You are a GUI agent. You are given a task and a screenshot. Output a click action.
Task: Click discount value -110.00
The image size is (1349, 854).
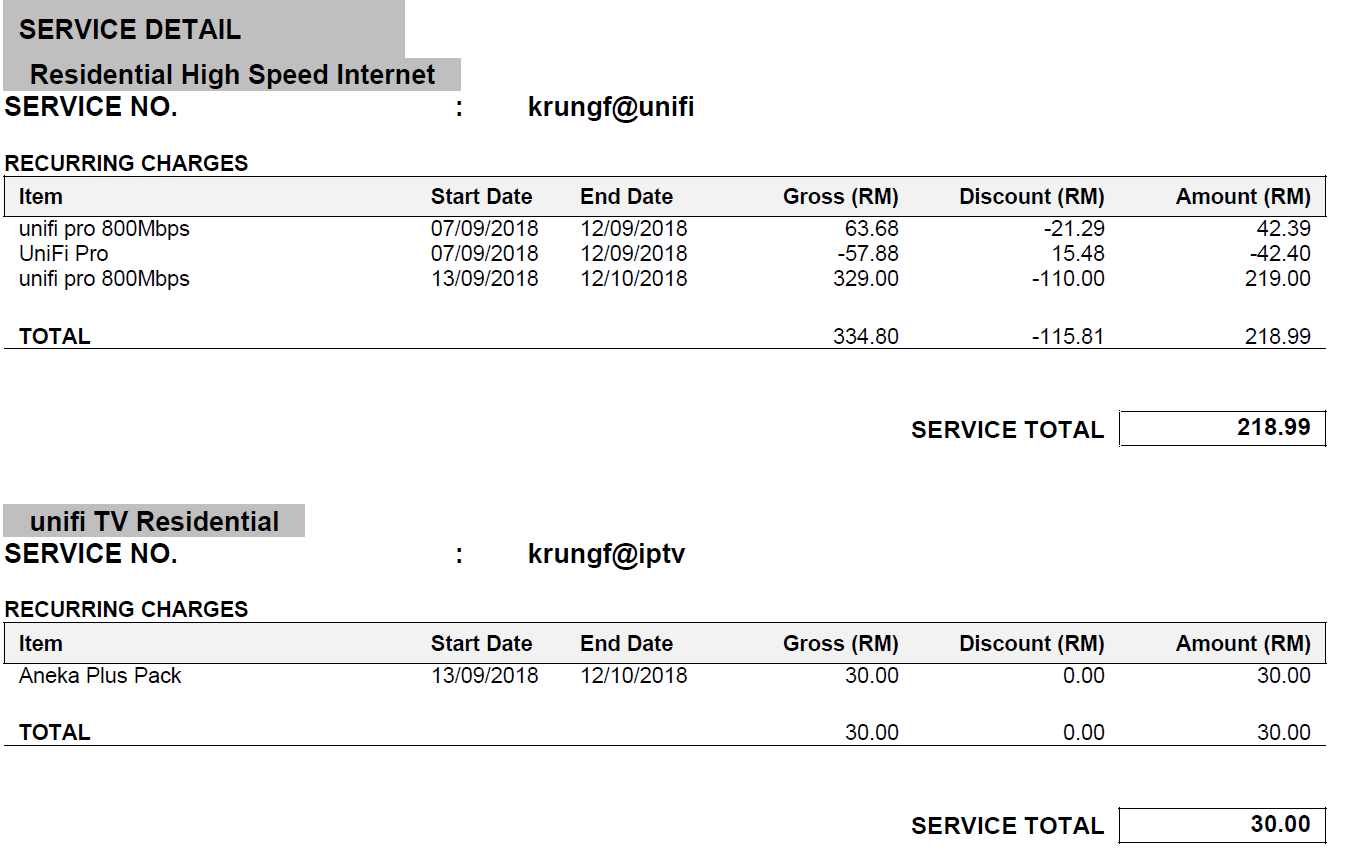(x=1068, y=279)
